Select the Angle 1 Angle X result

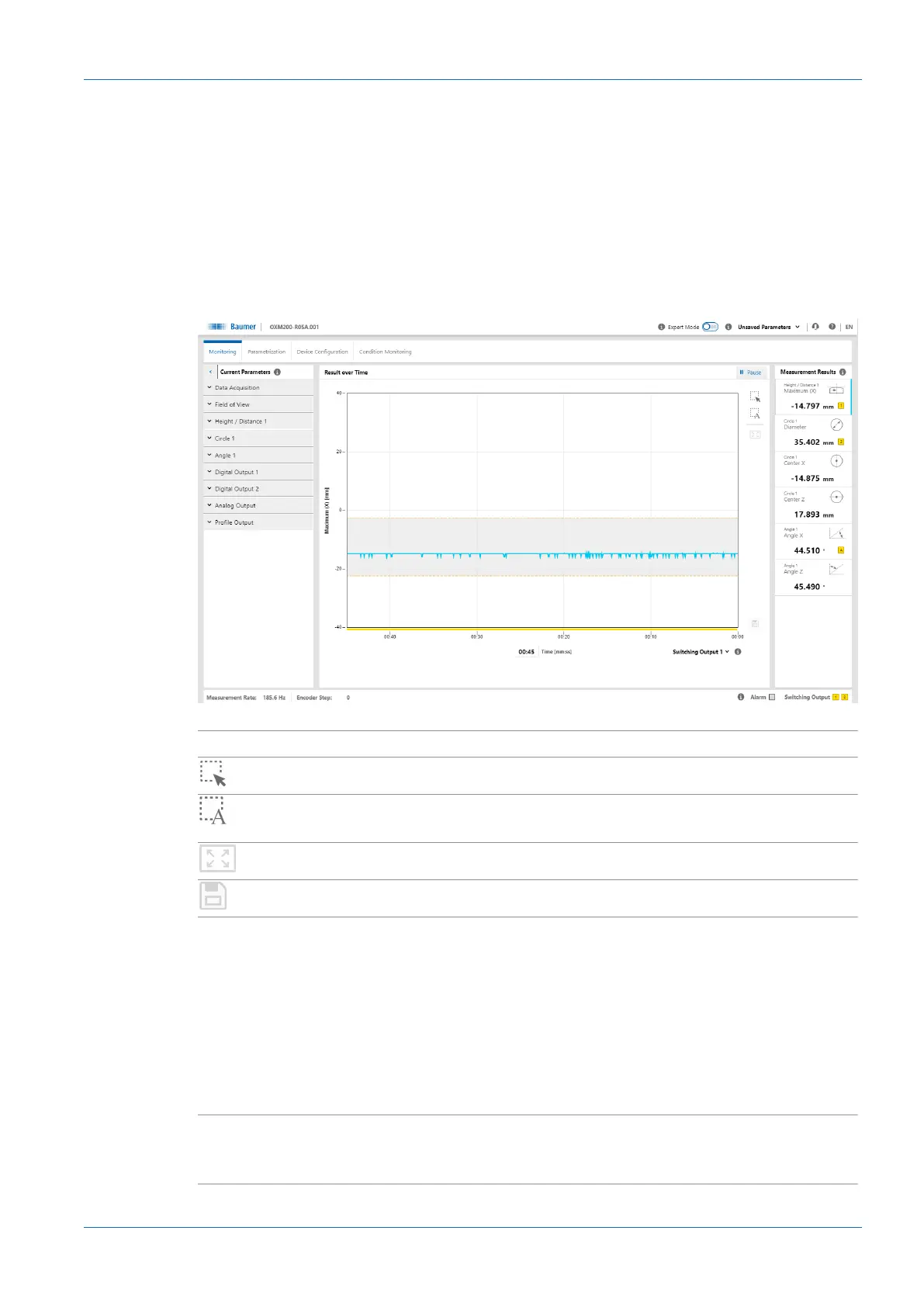click(813, 541)
